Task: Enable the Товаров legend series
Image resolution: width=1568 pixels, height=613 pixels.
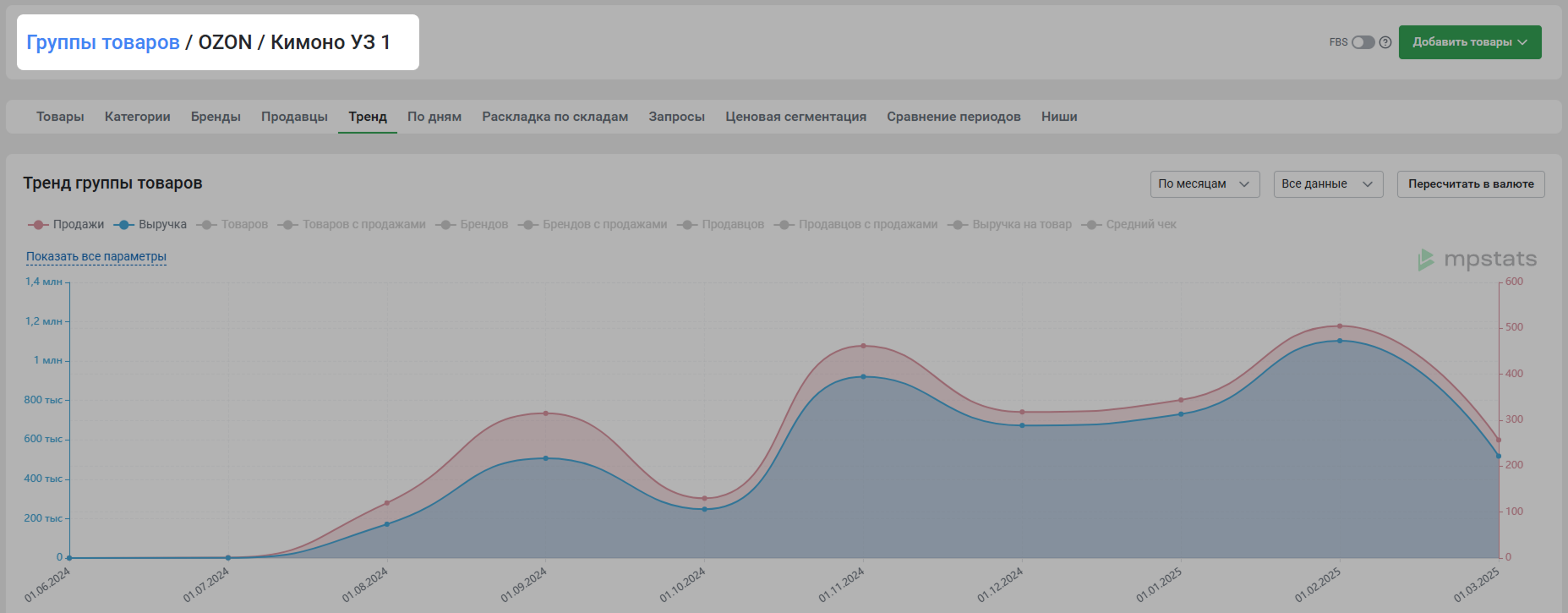Action: [x=232, y=224]
